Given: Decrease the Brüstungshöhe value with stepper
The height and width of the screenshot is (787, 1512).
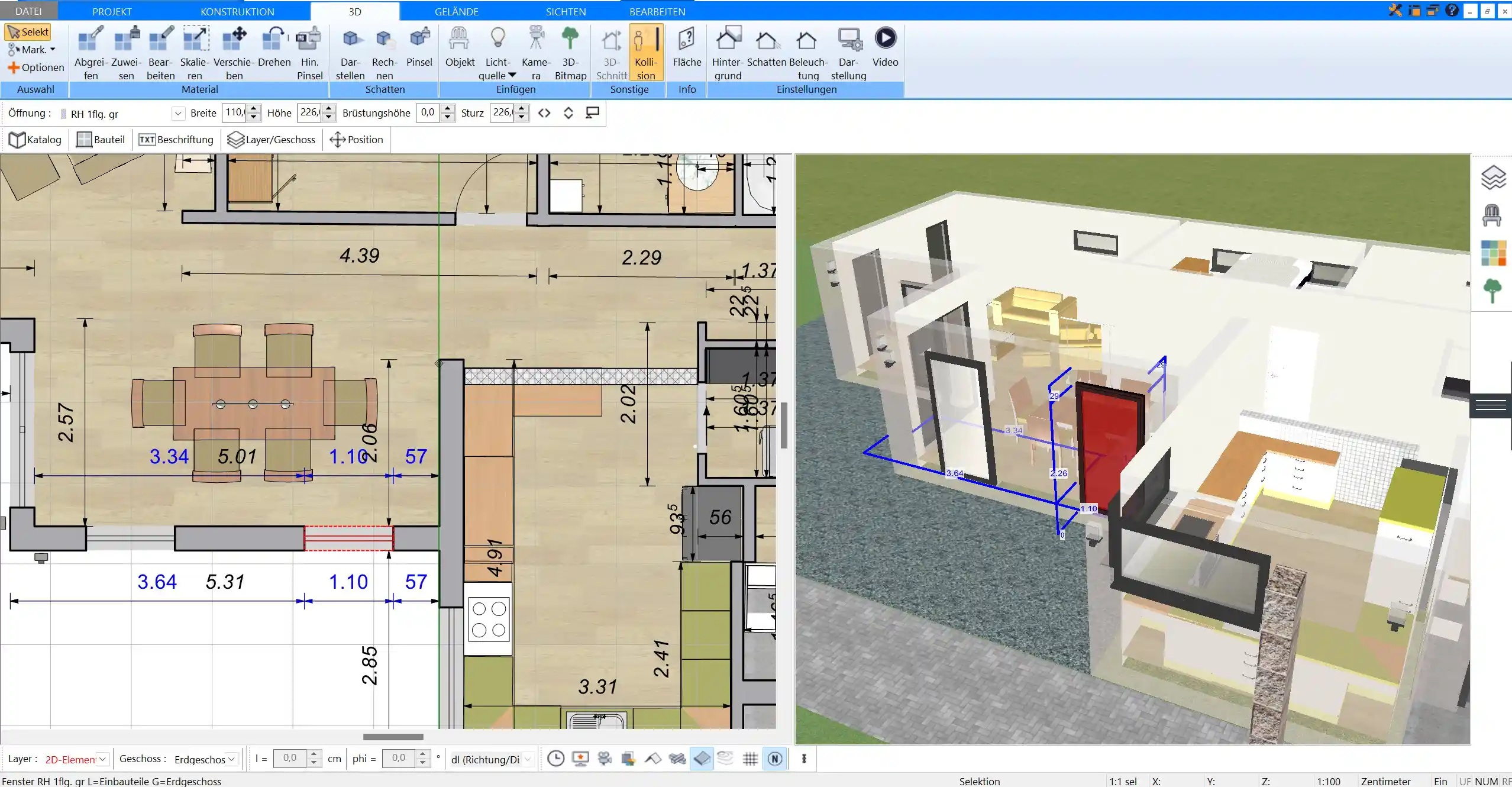Looking at the screenshot, I should tap(448, 117).
